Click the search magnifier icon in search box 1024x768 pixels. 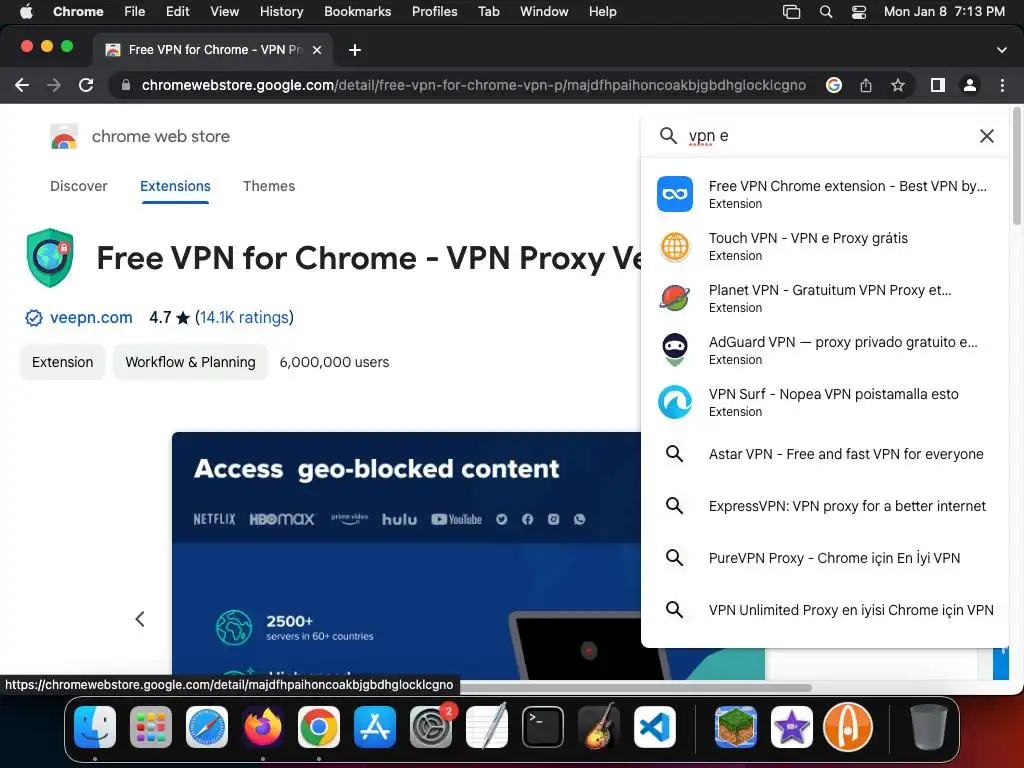(668, 136)
